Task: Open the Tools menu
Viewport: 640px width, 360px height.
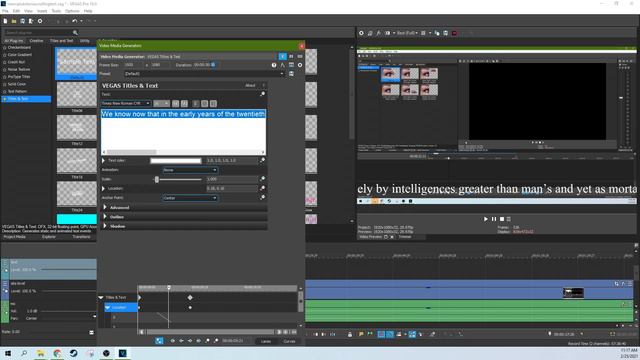Action: pyautogui.click(x=56, y=11)
